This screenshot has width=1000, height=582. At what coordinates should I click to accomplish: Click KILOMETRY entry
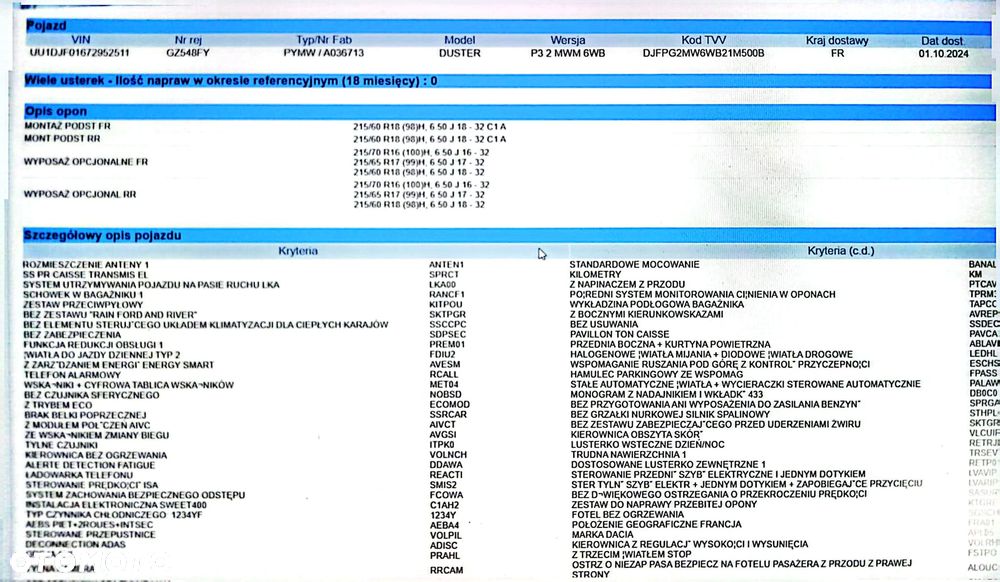coord(595,274)
